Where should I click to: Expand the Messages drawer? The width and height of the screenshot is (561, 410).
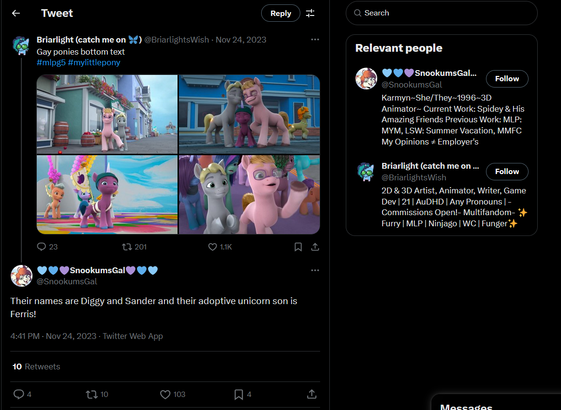click(x=496, y=402)
